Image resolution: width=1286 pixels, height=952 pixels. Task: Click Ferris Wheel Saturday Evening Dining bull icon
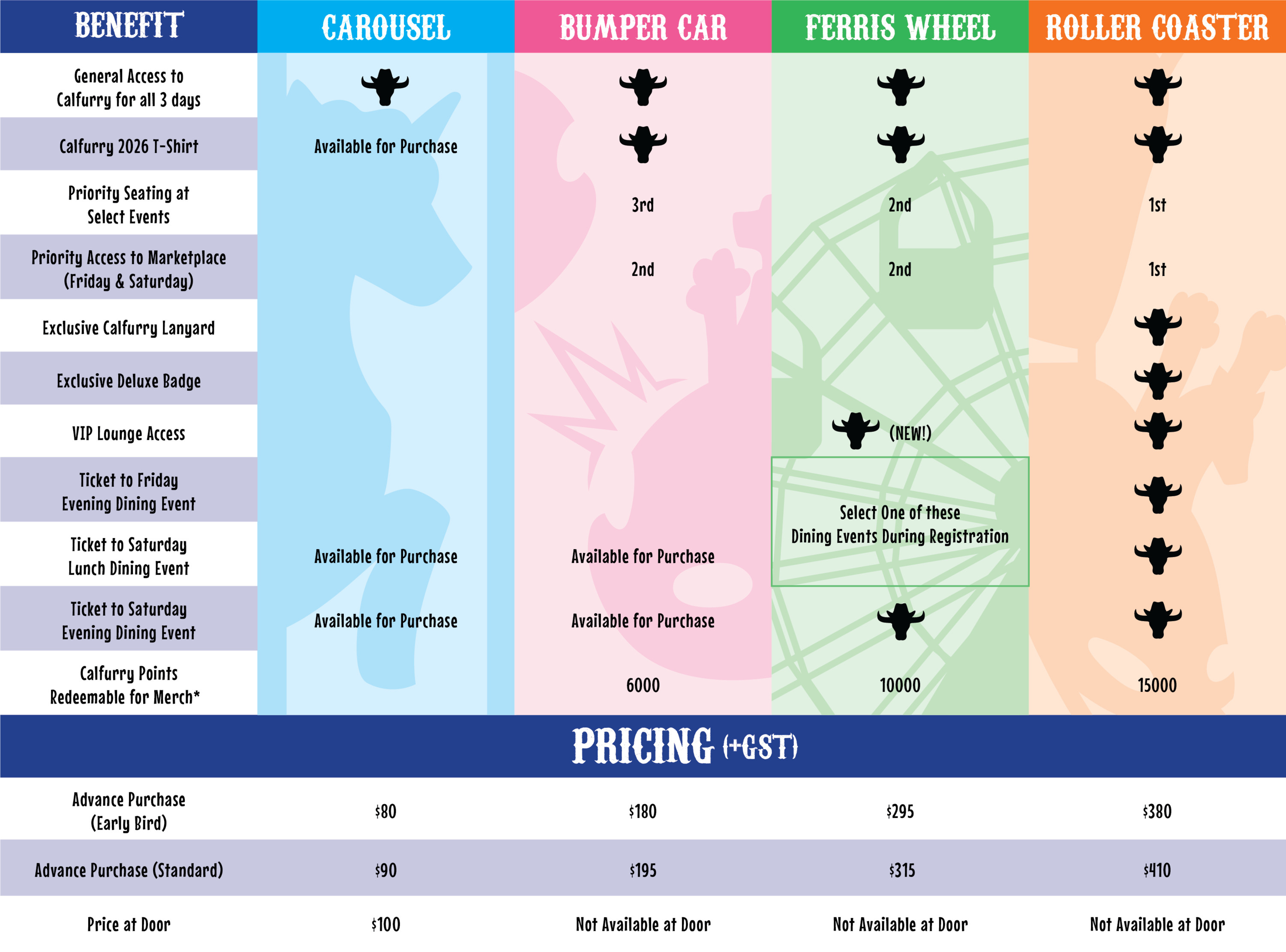(900, 621)
